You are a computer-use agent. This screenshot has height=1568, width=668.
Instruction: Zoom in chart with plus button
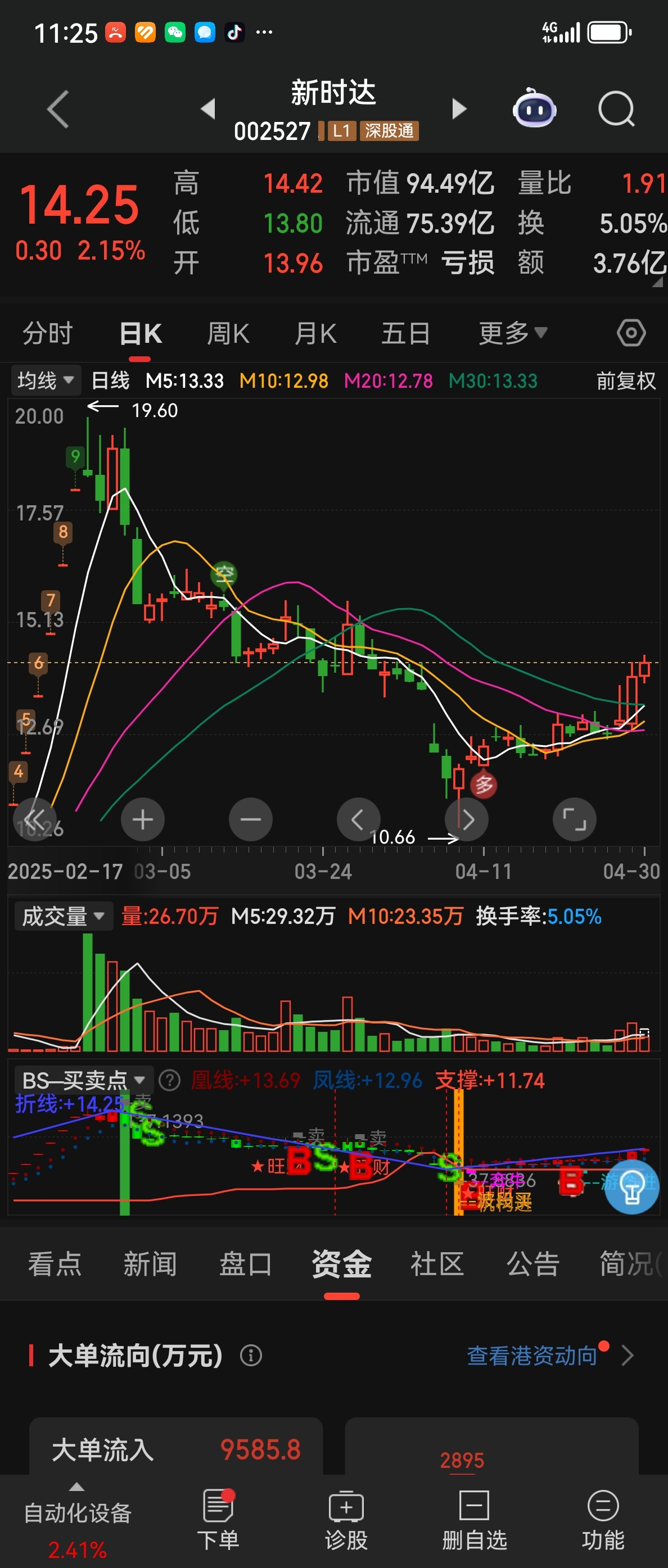pos(142,819)
